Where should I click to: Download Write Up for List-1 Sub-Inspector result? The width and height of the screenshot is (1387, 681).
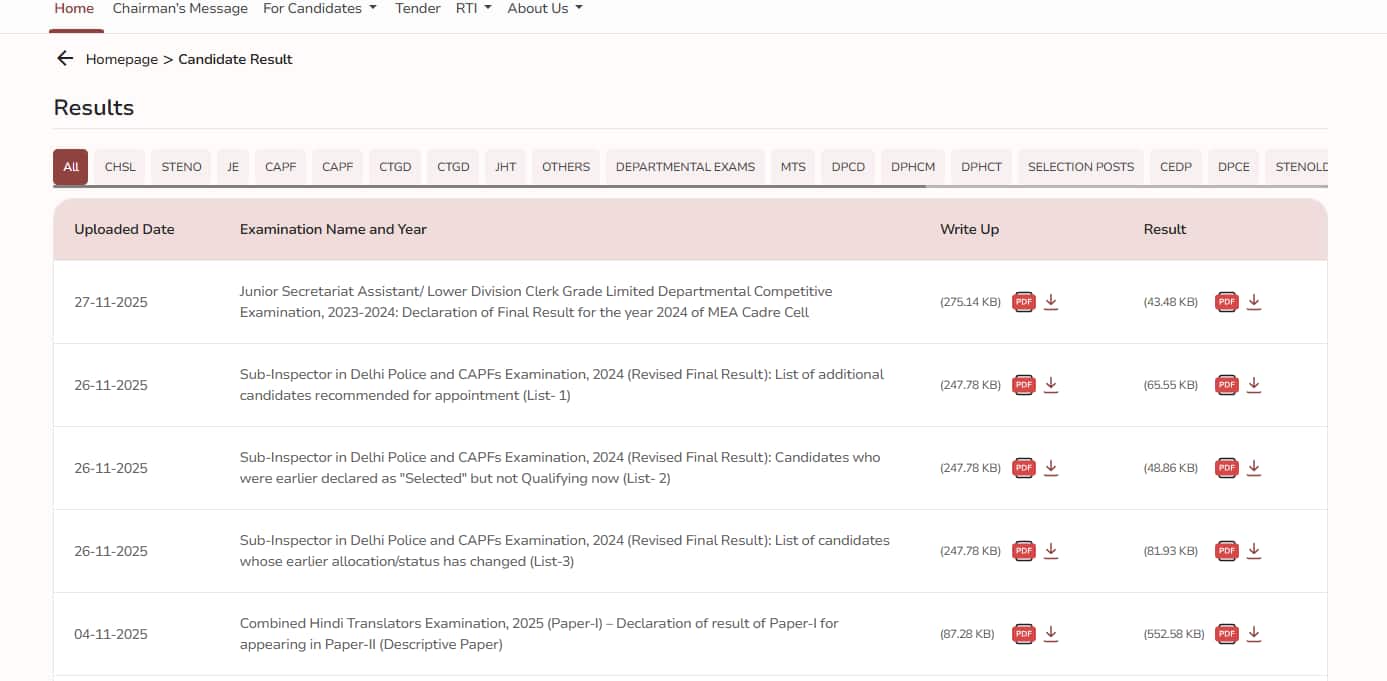coord(1051,385)
